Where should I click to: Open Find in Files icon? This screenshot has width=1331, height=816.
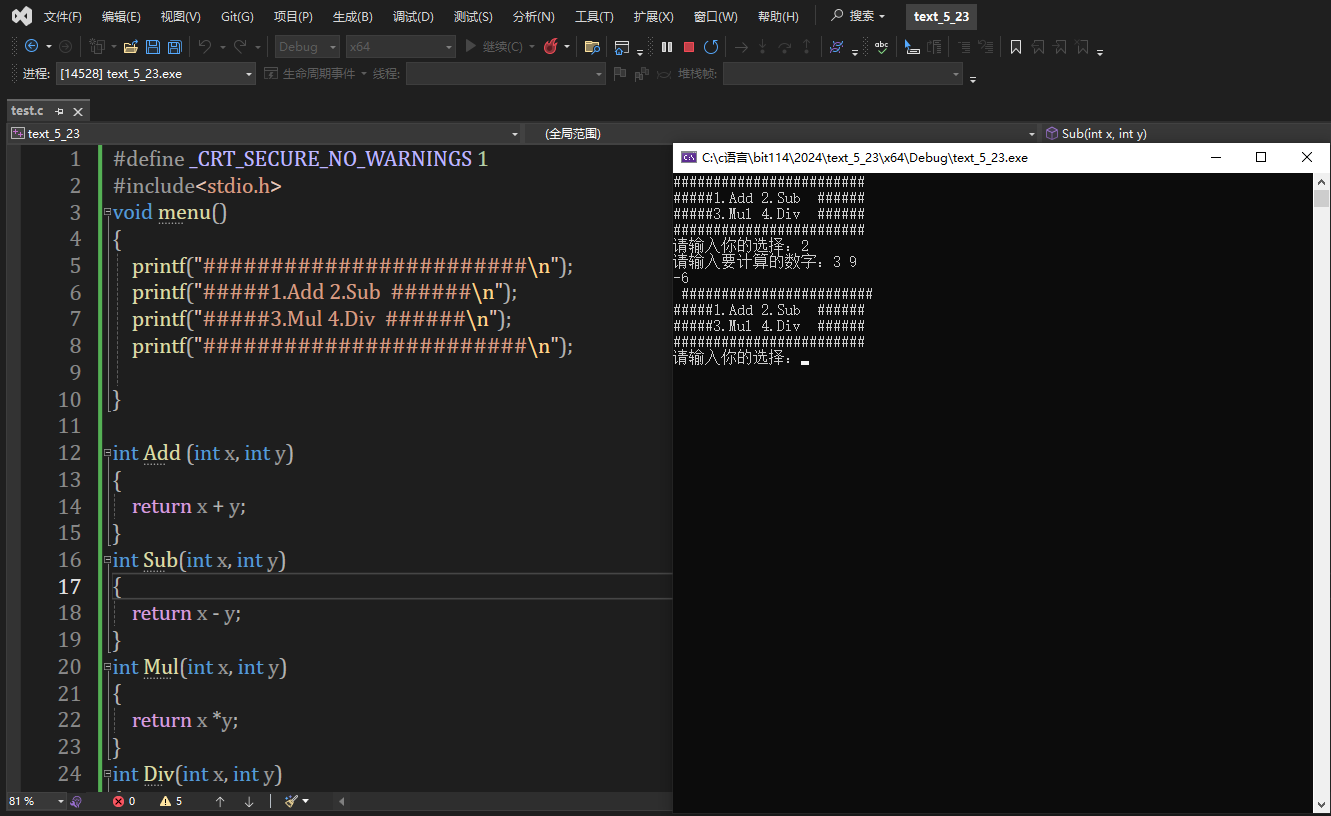[x=592, y=46]
